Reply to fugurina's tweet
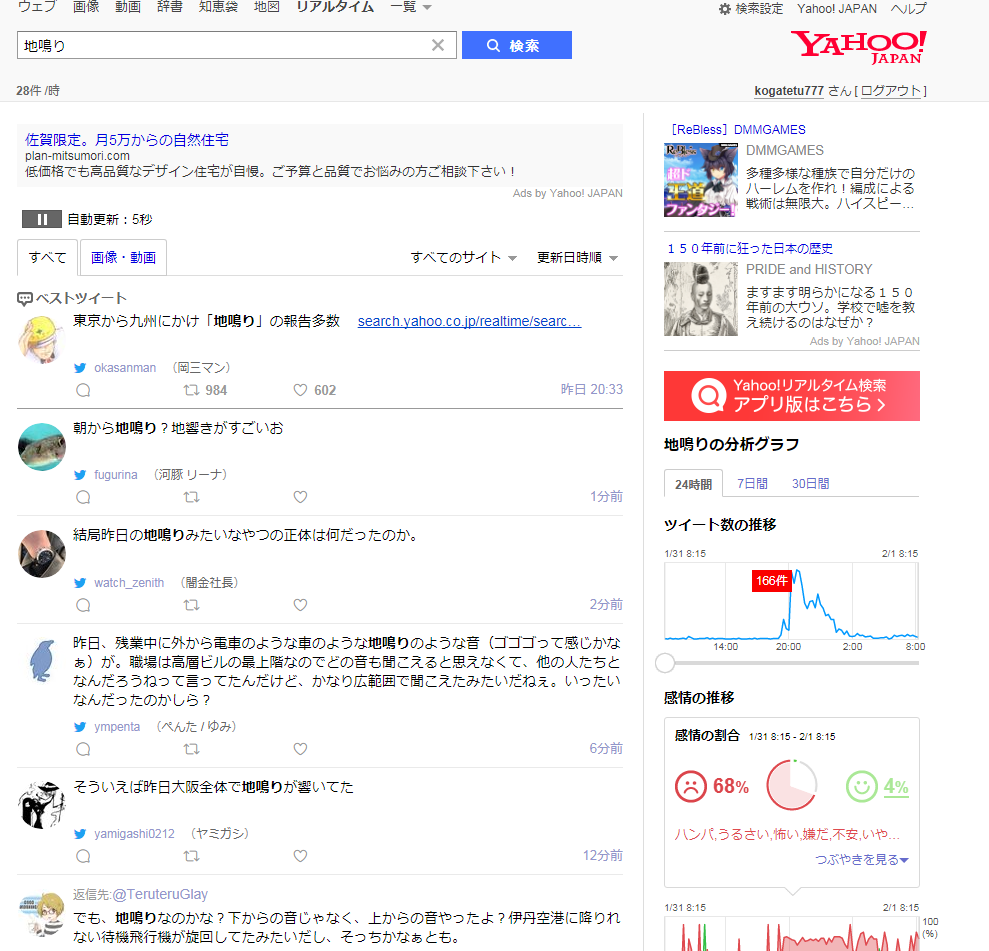The height and width of the screenshot is (951, 989). coord(83,498)
